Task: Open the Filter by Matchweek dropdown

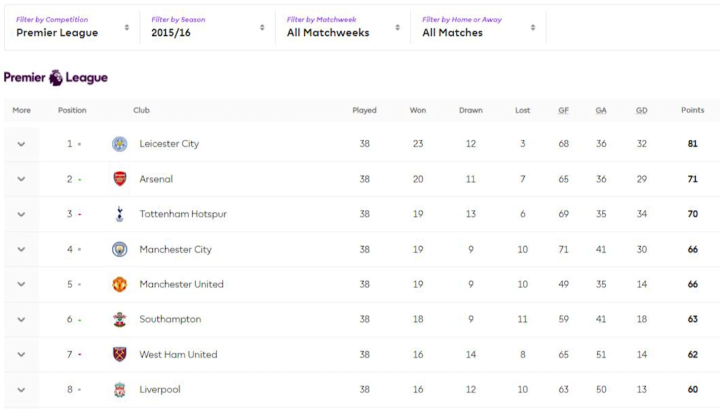Action: coord(343,27)
